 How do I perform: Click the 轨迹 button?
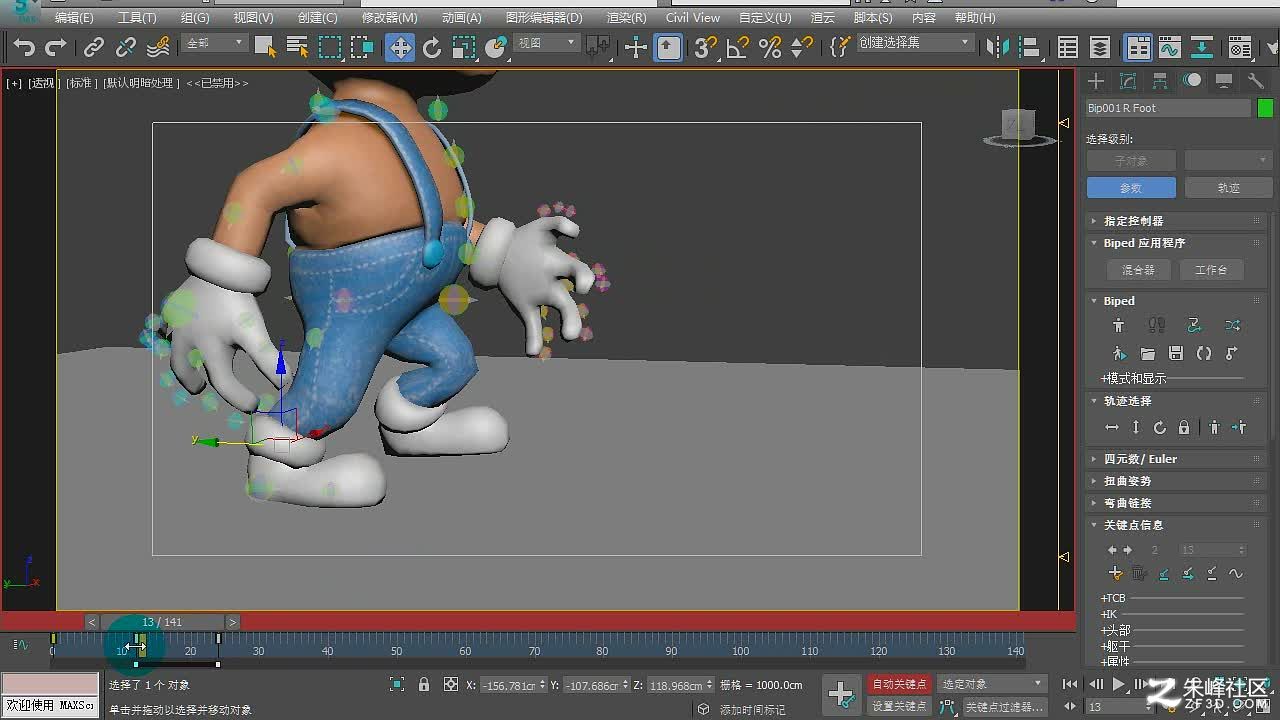(x=1228, y=188)
